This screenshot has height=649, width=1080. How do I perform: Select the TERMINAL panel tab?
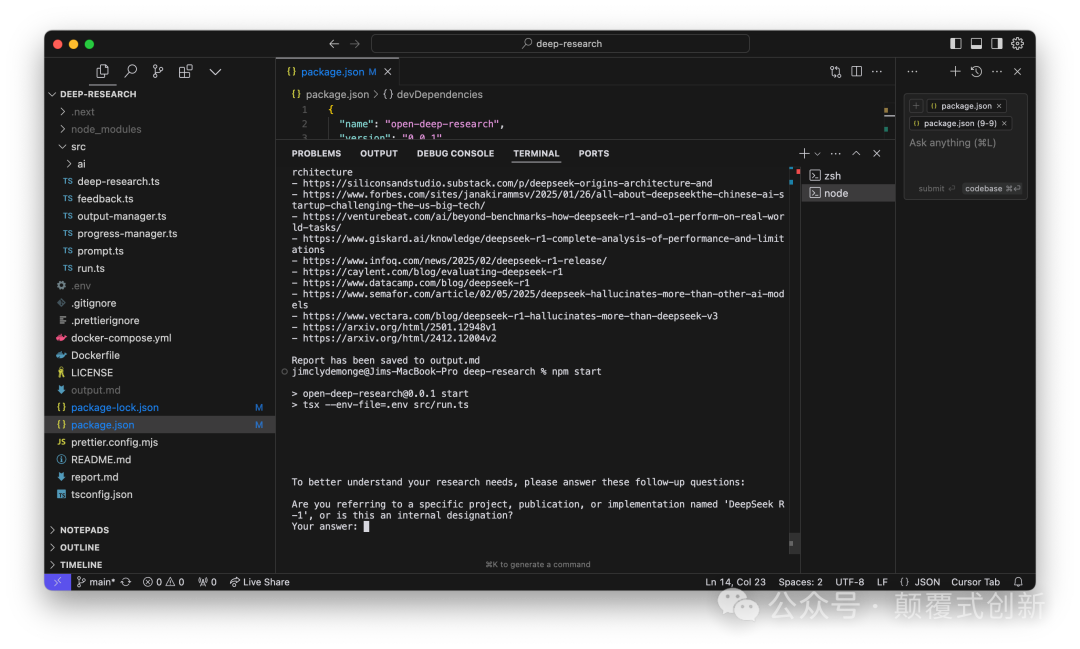pyautogui.click(x=536, y=154)
